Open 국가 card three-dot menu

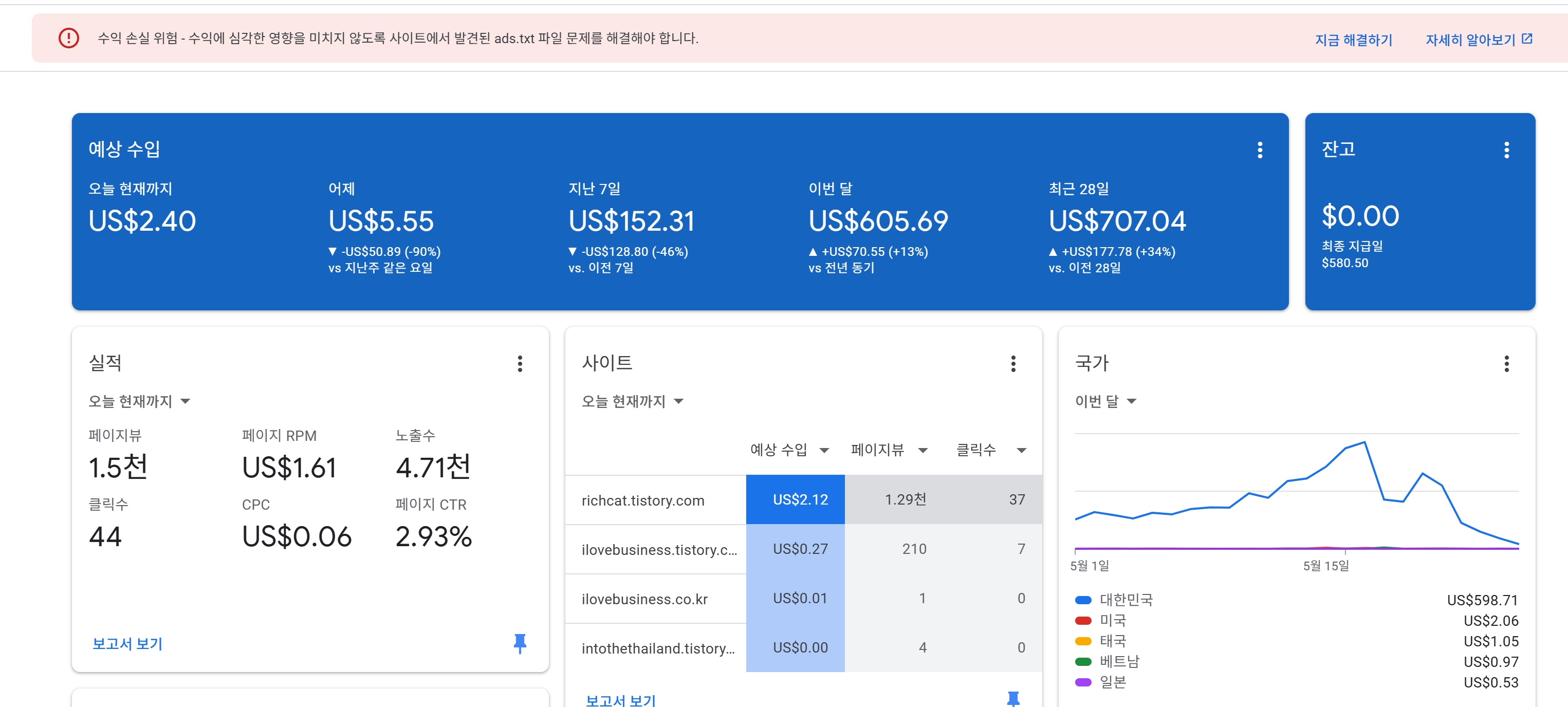coord(1506,364)
